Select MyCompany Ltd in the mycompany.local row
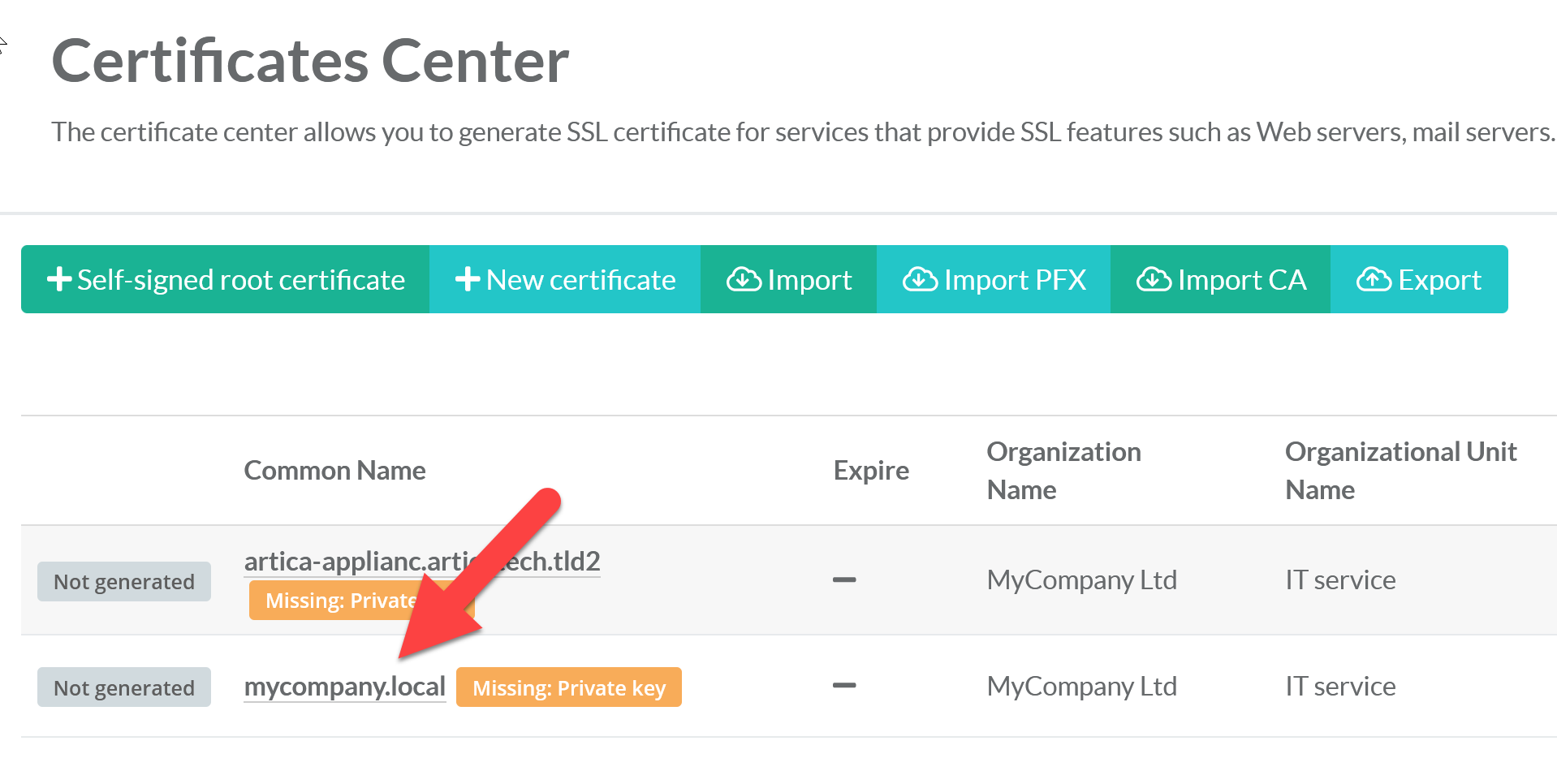This screenshot has width=1557, height=784. tap(1081, 687)
